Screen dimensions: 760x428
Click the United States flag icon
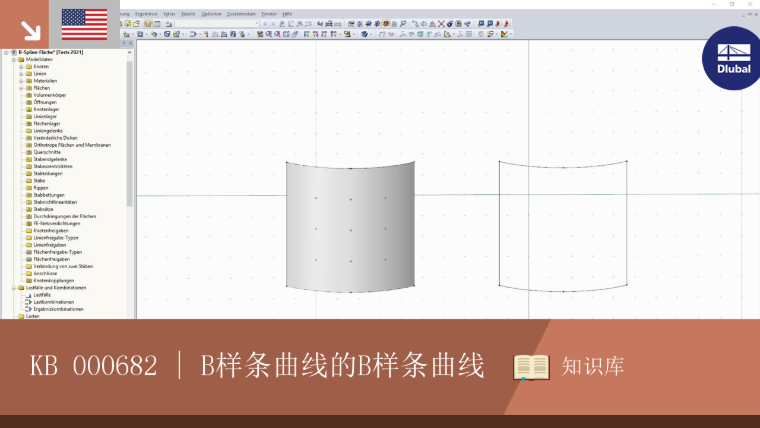pyautogui.click(x=84, y=24)
